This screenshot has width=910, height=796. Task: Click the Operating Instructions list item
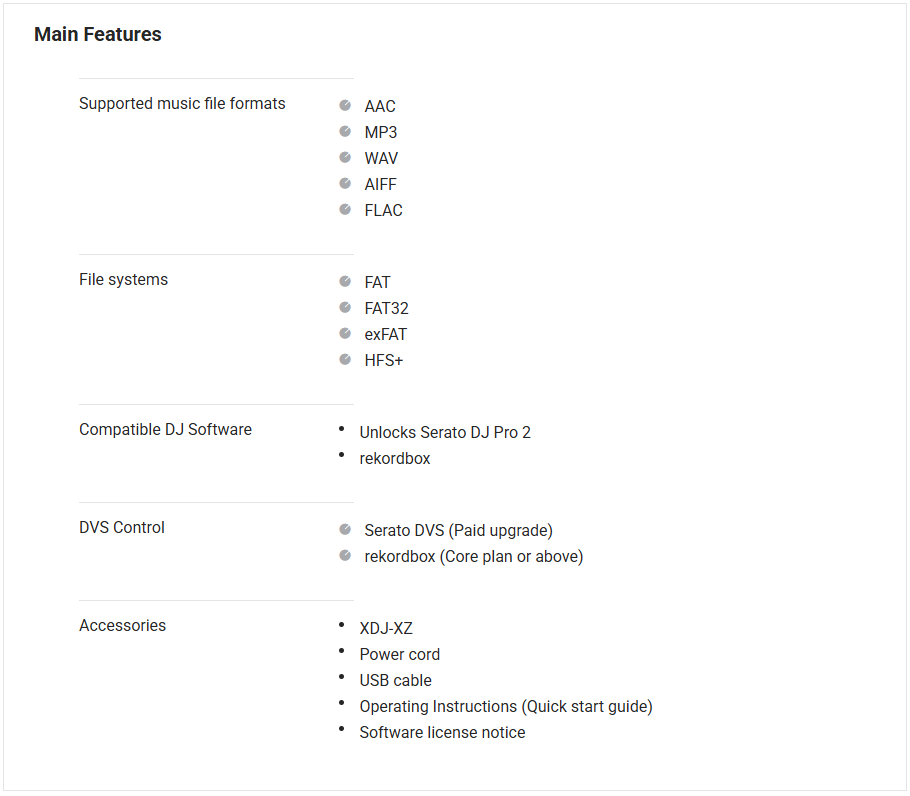(506, 707)
